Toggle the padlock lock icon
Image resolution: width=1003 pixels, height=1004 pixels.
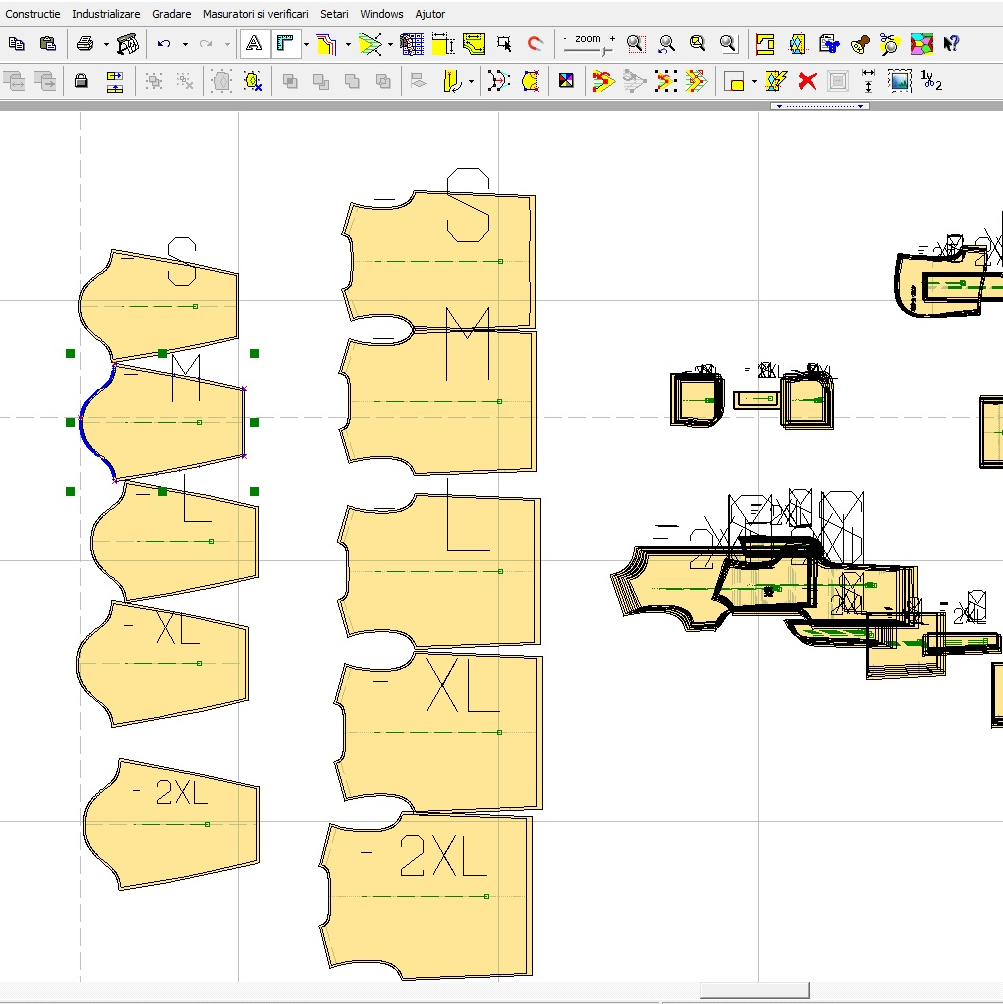click(x=82, y=81)
